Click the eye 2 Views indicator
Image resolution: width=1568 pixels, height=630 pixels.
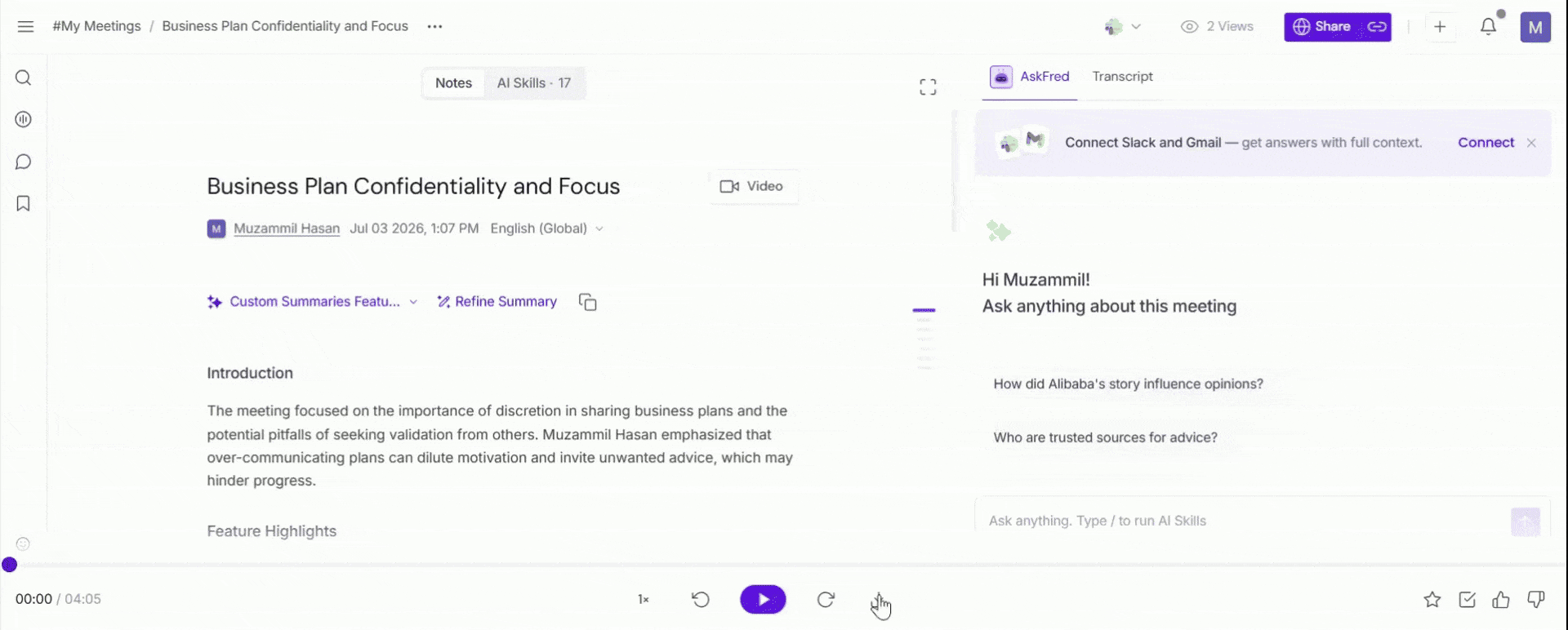point(1217,26)
